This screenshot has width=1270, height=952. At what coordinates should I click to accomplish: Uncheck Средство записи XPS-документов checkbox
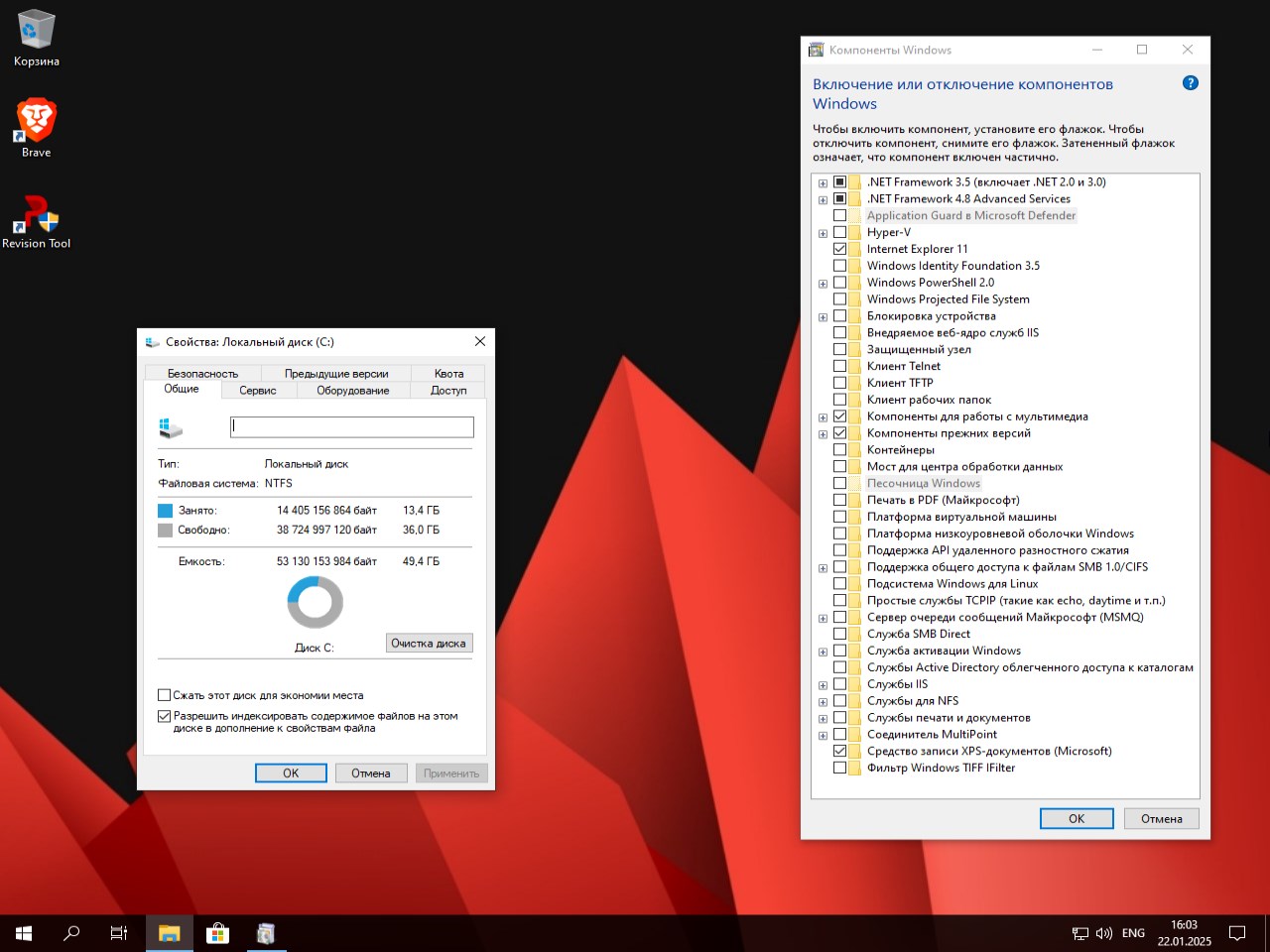coord(840,751)
